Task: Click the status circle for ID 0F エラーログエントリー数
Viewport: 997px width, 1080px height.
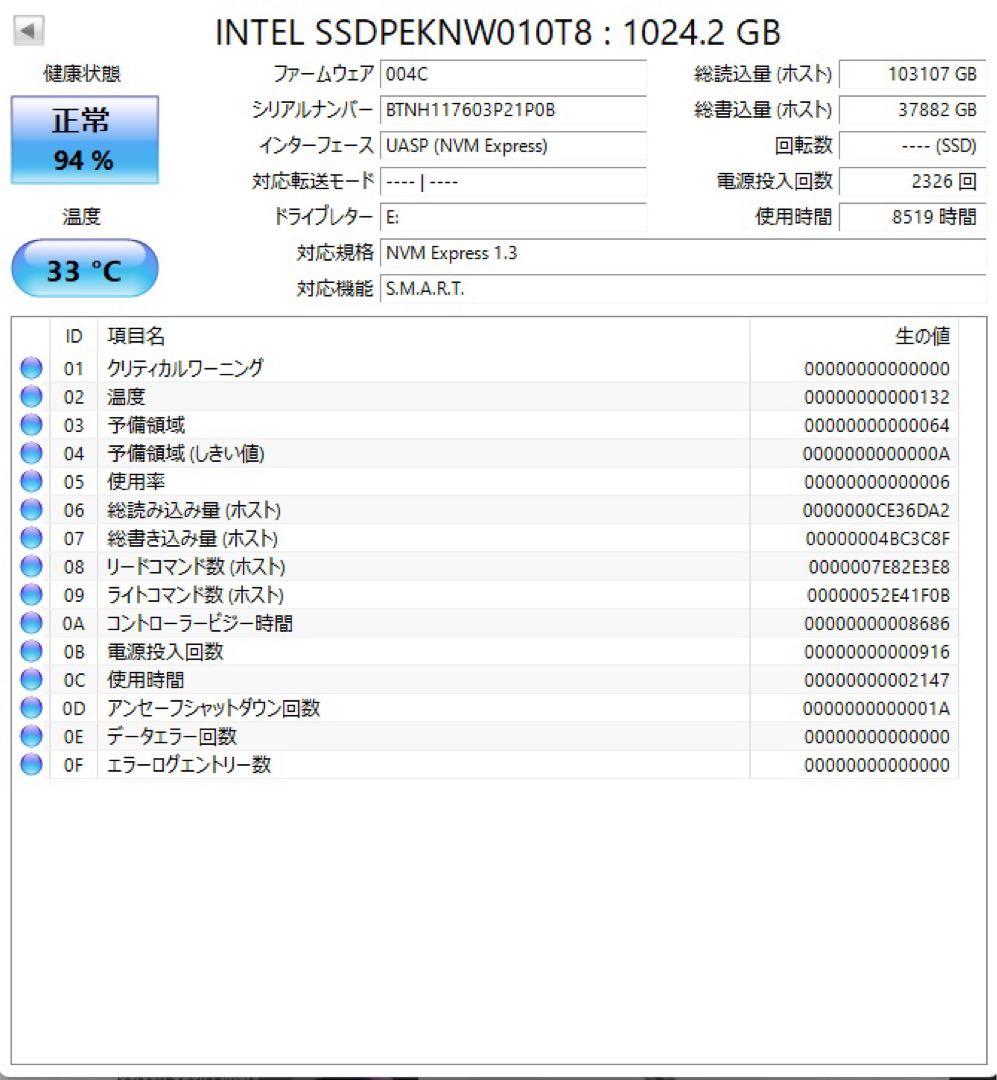Action: (x=31, y=765)
